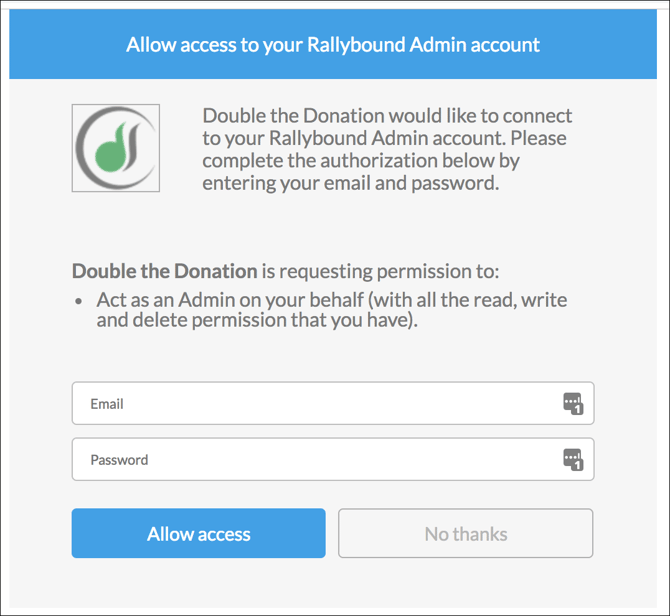The image size is (670, 616).
Task: Click password manager icon in Password field
Action: 573,460
